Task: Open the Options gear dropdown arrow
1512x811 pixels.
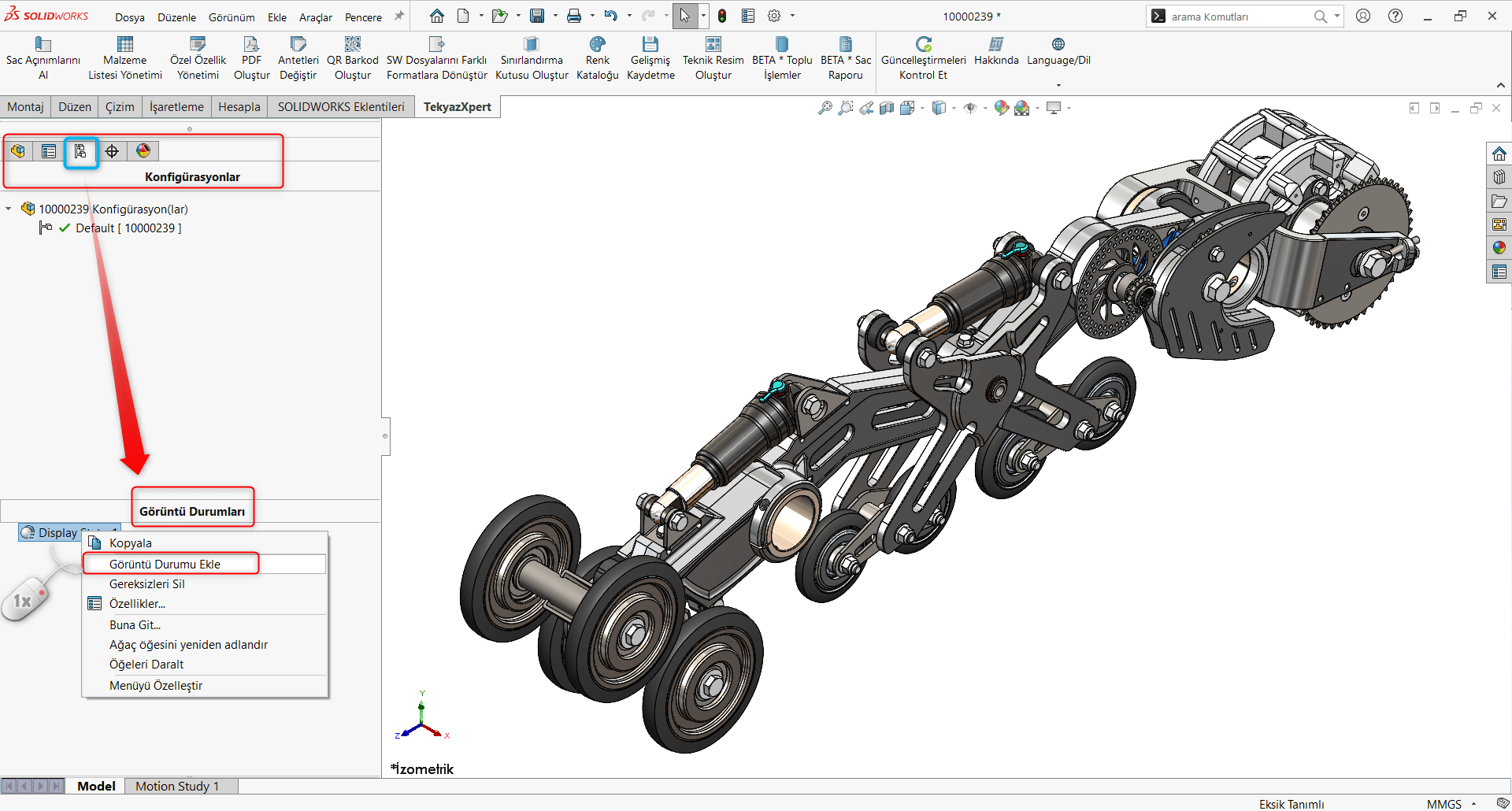Action: [792, 16]
